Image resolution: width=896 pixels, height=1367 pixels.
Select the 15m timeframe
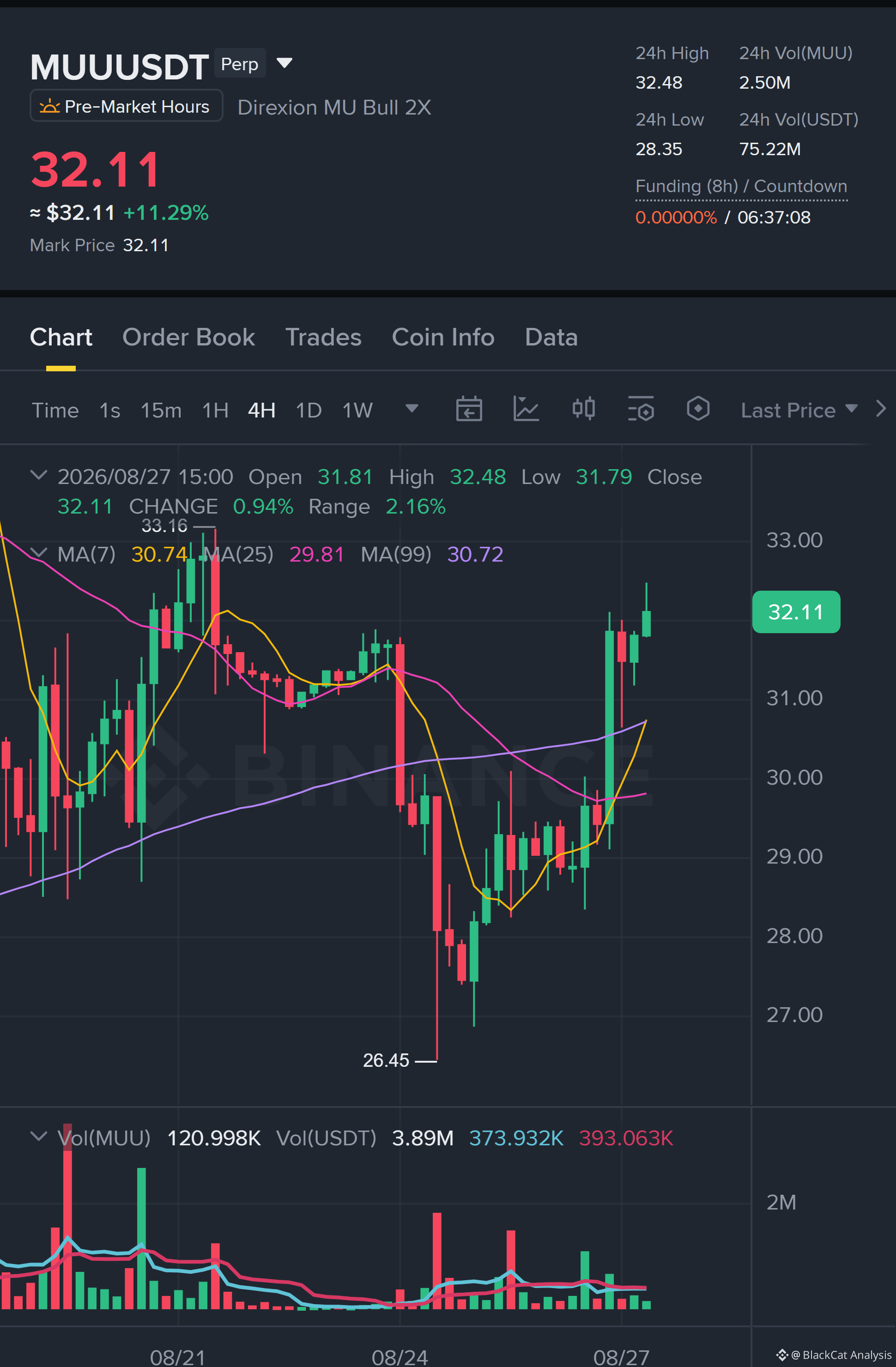click(161, 410)
